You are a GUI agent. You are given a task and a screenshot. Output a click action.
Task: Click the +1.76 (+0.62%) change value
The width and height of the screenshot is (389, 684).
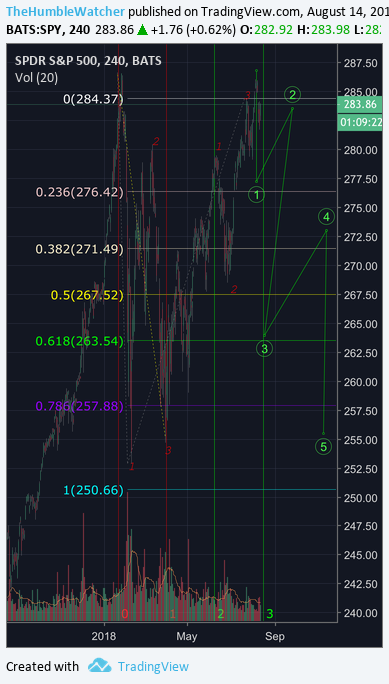[194, 30]
